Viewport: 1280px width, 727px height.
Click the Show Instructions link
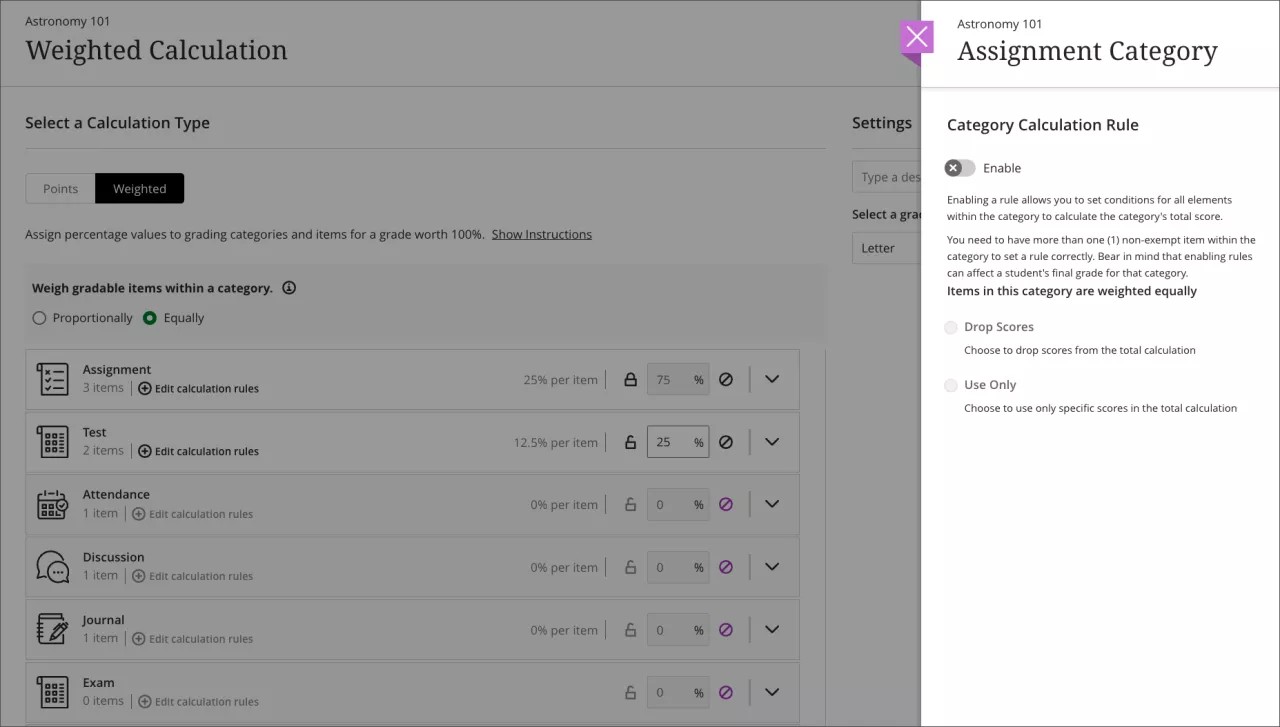pos(541,234)
